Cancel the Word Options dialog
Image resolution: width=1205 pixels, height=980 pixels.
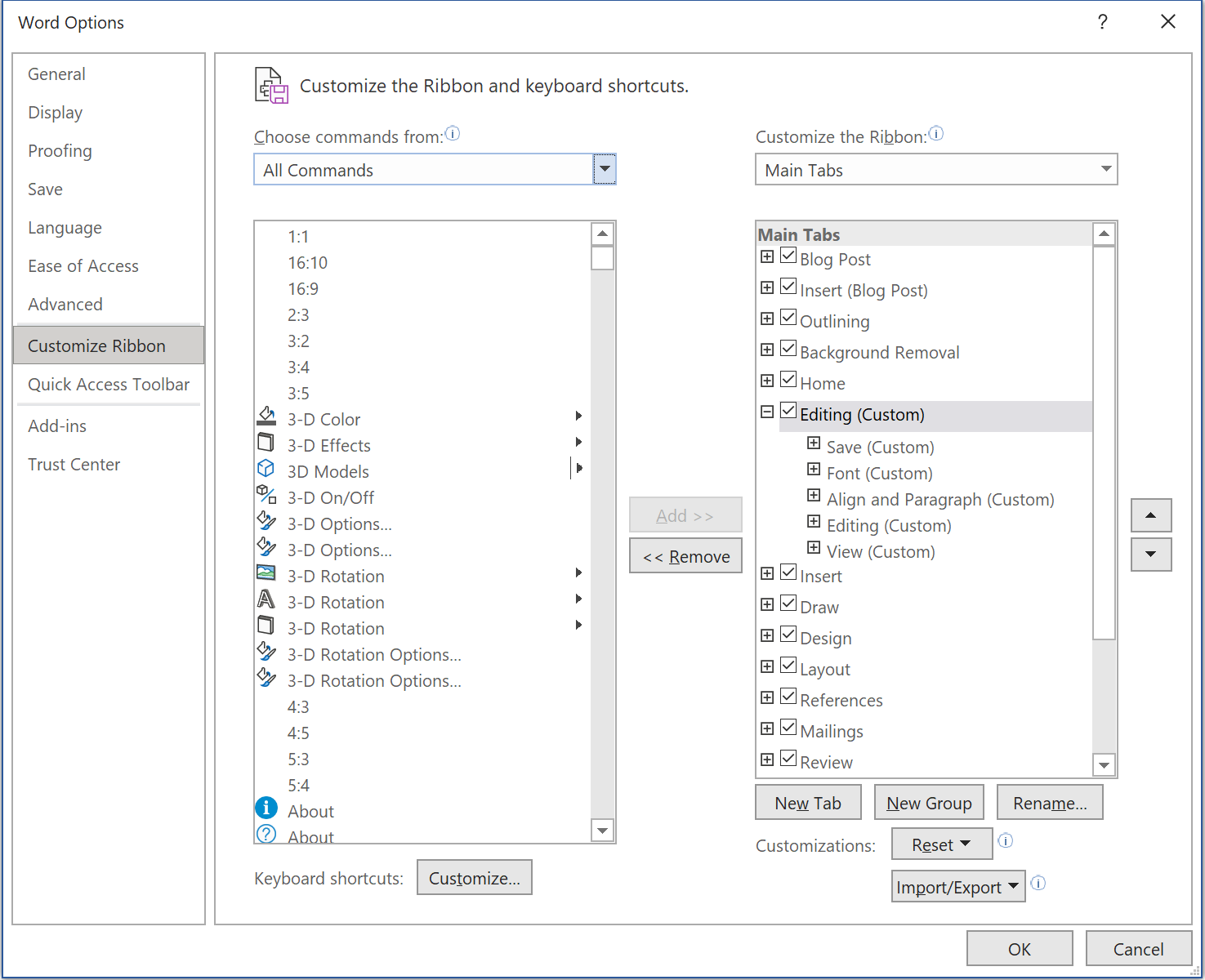(1138, 949)
